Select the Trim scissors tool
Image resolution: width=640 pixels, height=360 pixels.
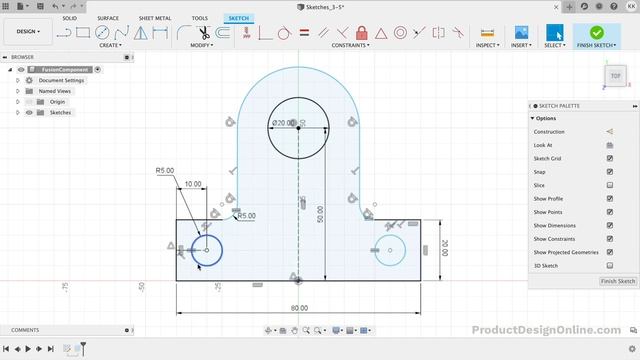[x=203, y=33]
